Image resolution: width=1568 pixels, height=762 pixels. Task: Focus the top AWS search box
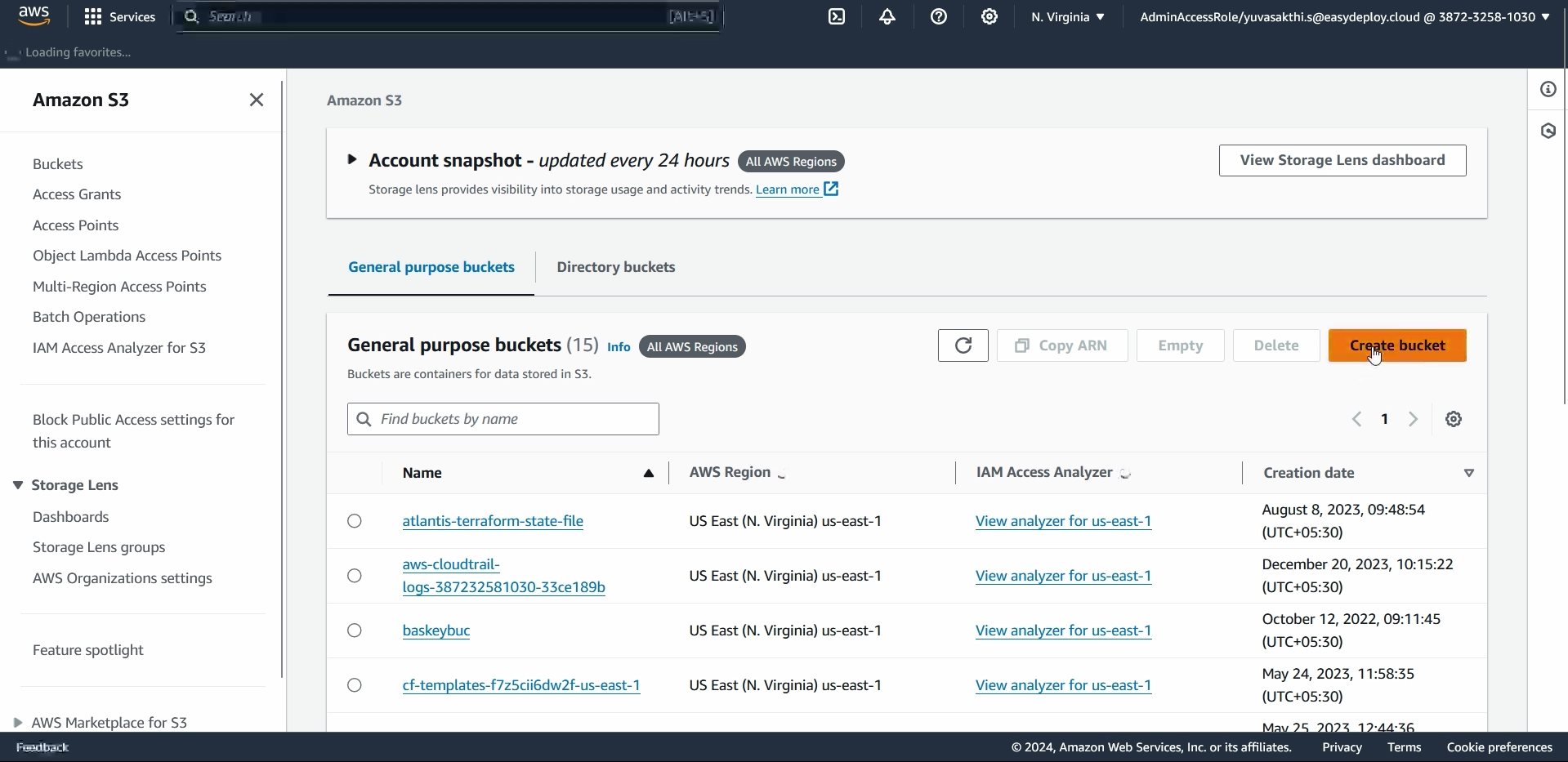448,16
